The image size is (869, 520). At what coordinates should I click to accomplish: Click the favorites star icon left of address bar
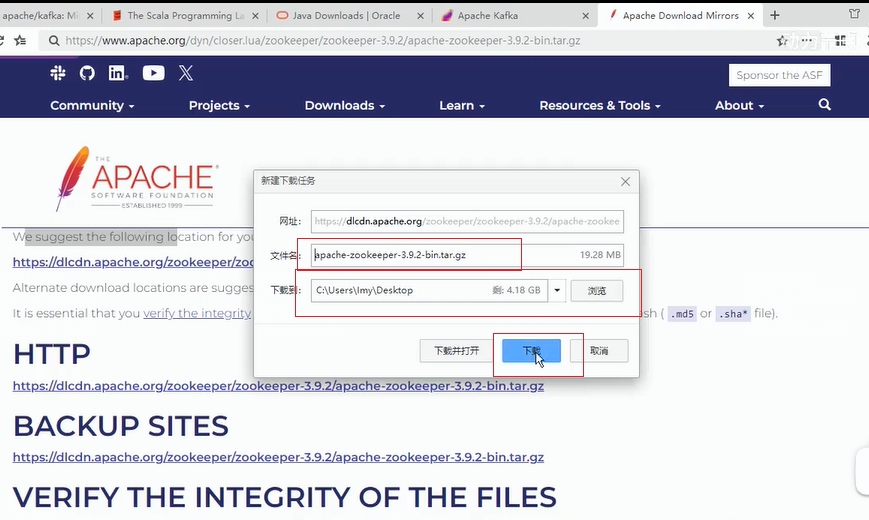click(x=21, y=40)
